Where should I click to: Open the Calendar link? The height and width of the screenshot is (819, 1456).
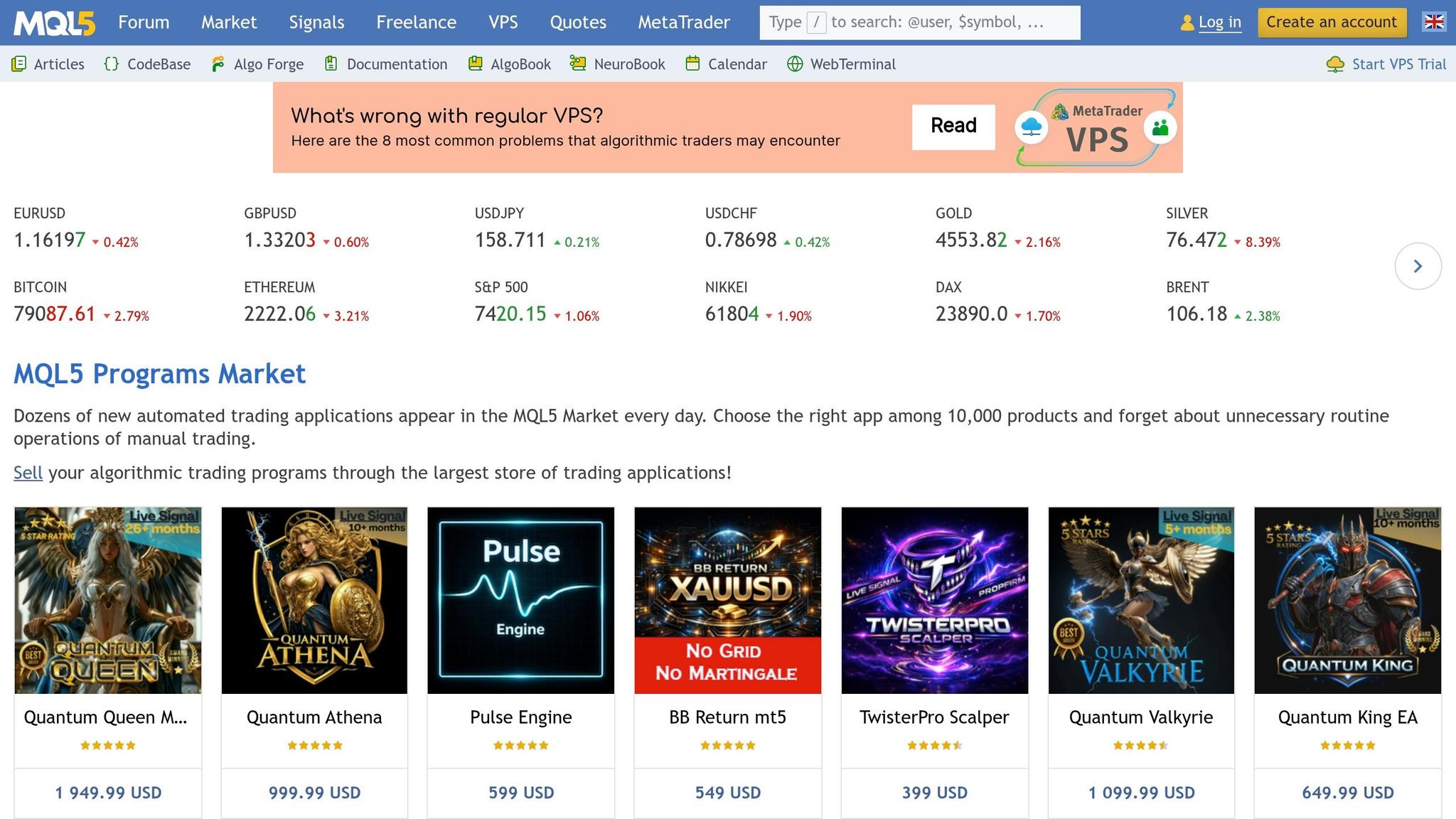click(x=738, y=64)
